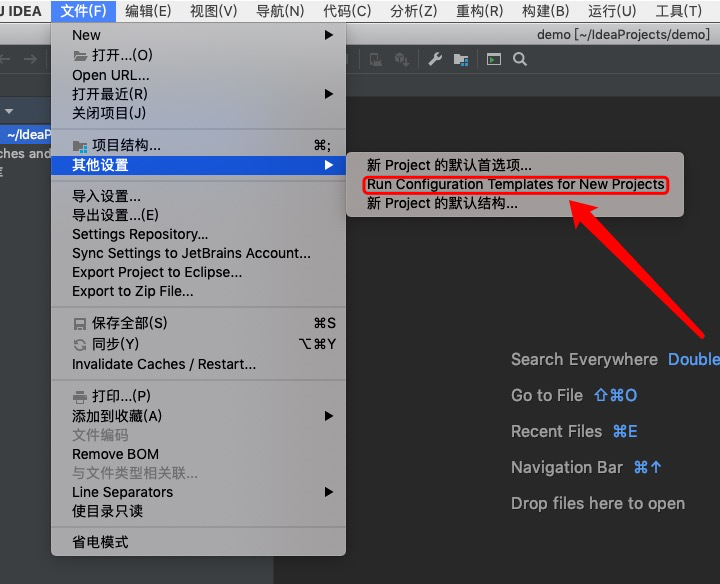Choose 使目录只读 menu item
This screenshot has width=720, height=584.
[x=198, y=511]
